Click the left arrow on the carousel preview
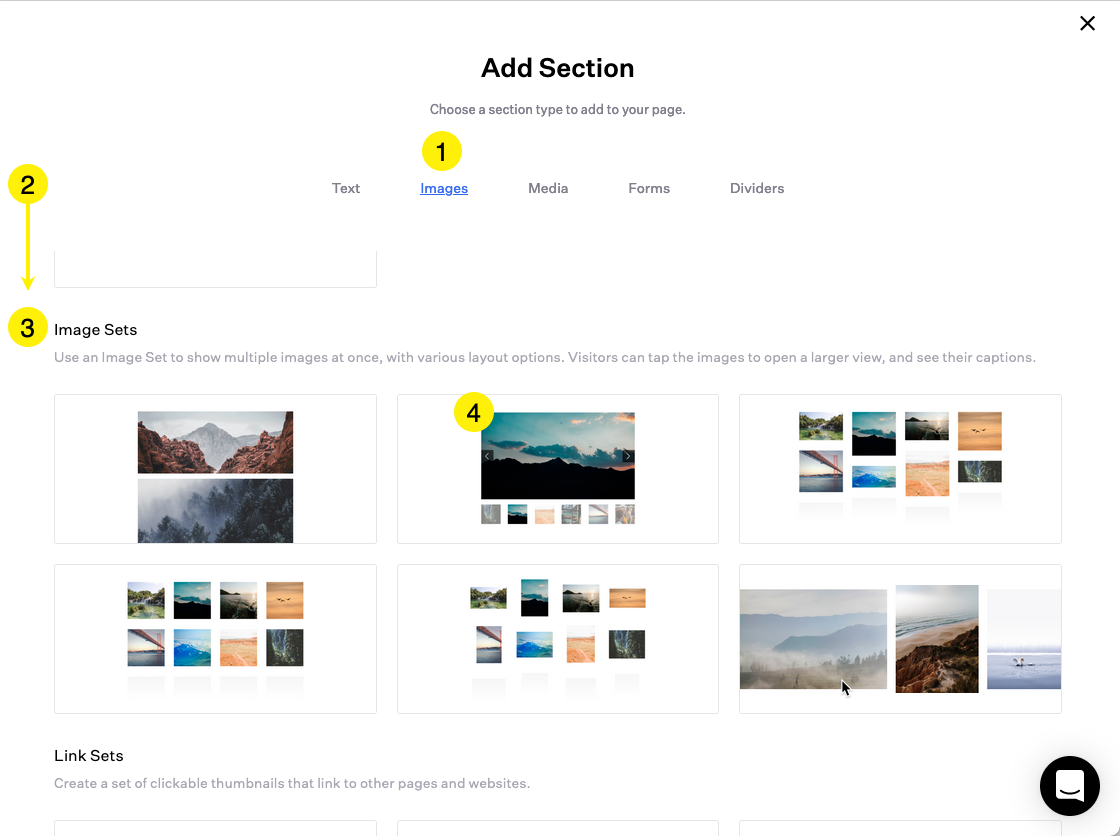The image size is (1120, 836). pyautogui.click(x=487, y=455)
